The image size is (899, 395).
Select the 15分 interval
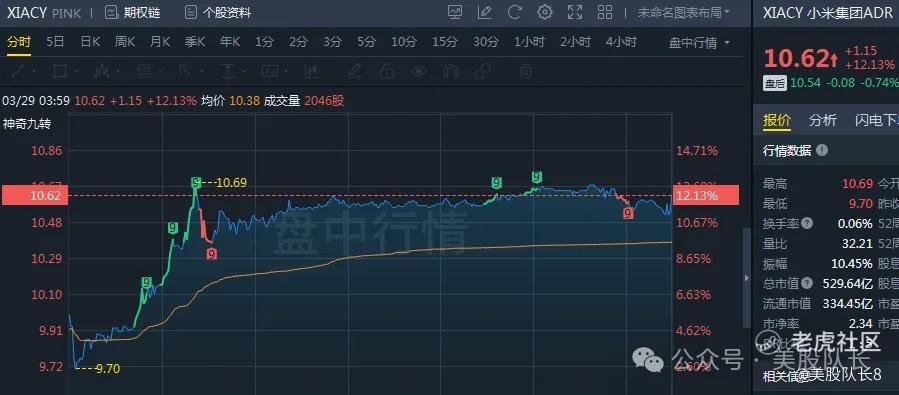pos(445,42)
